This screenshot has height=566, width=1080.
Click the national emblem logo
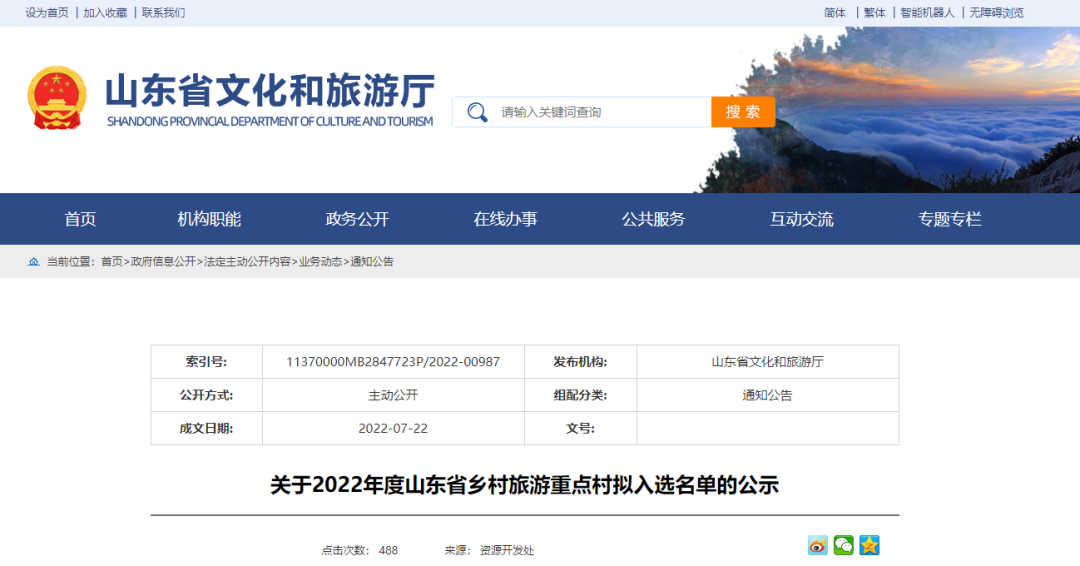pos(57,98)
